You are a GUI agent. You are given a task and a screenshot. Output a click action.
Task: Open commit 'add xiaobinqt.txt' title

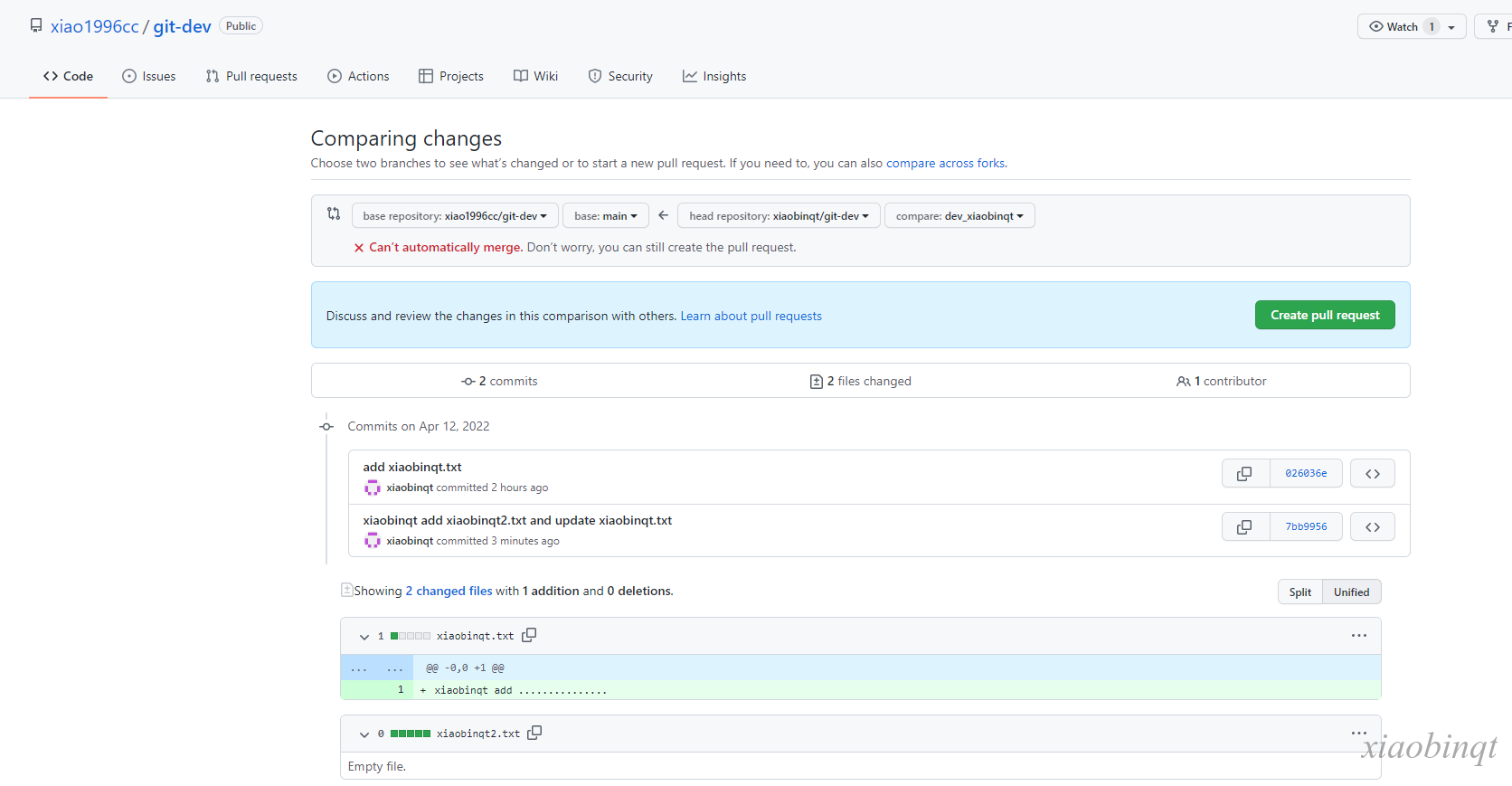point(412,467)
